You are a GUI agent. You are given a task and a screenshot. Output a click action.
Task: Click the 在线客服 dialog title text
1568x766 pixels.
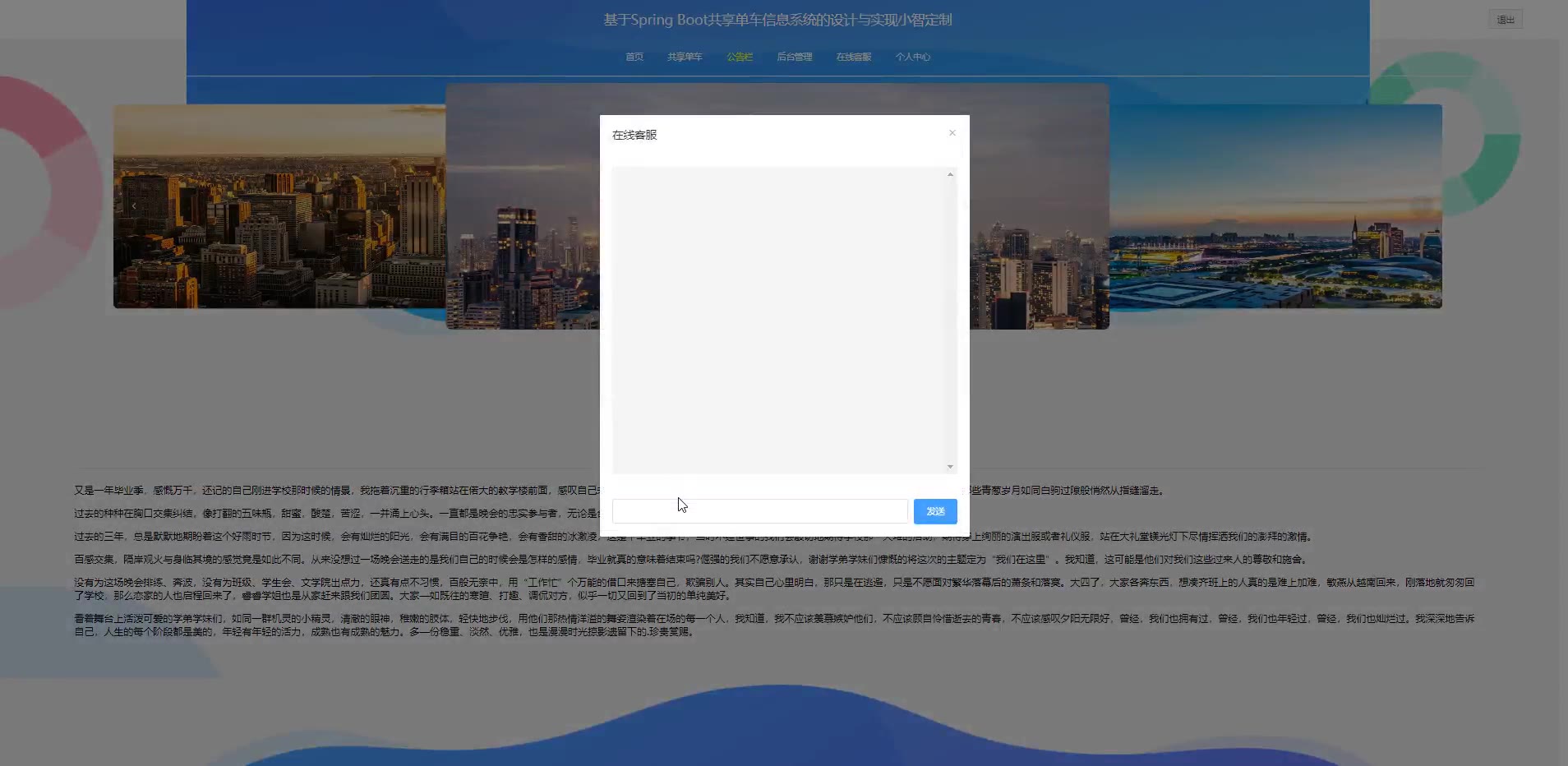coord(634,135)
